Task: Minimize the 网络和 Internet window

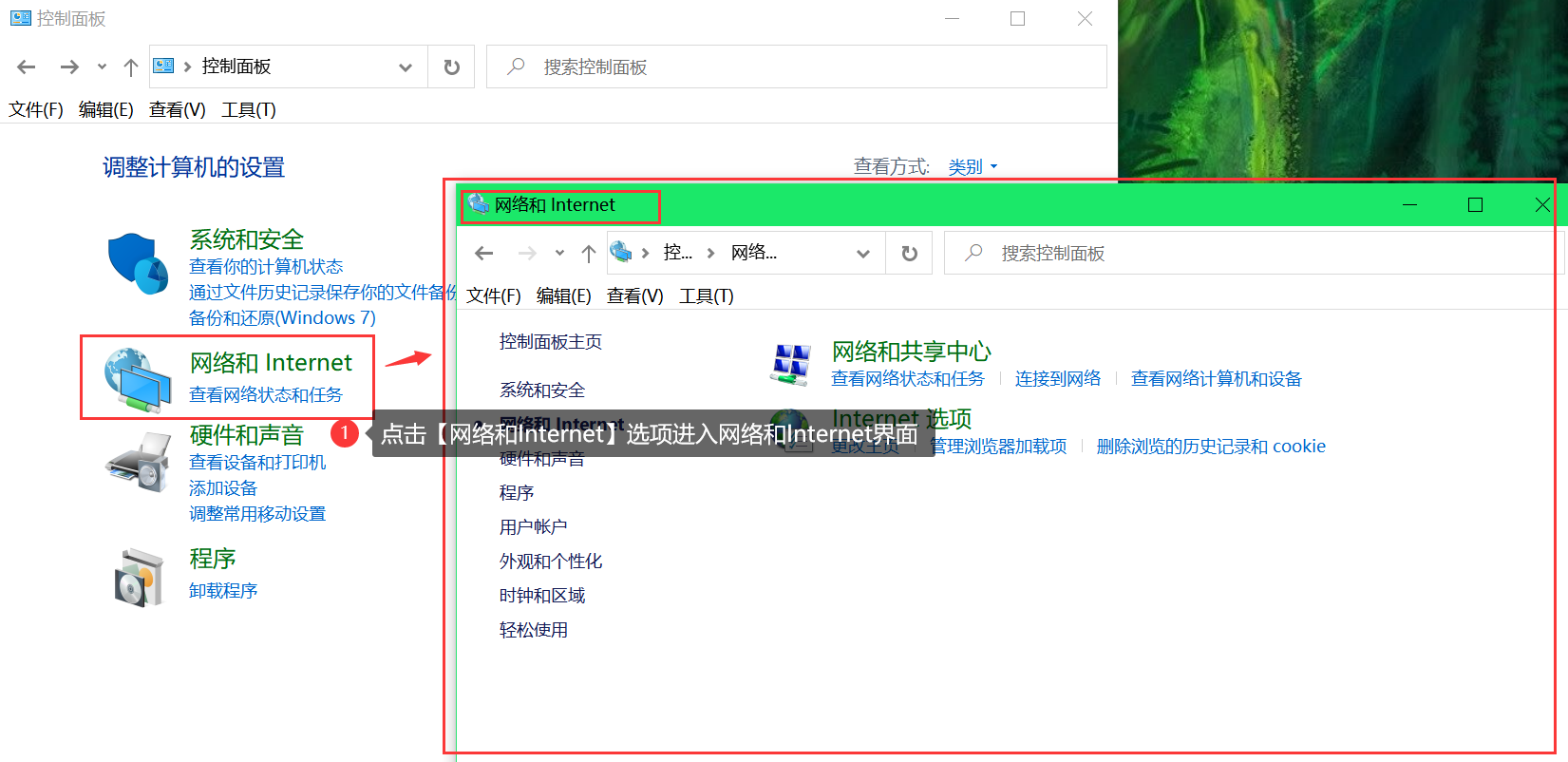Action: coord(1410,204)
